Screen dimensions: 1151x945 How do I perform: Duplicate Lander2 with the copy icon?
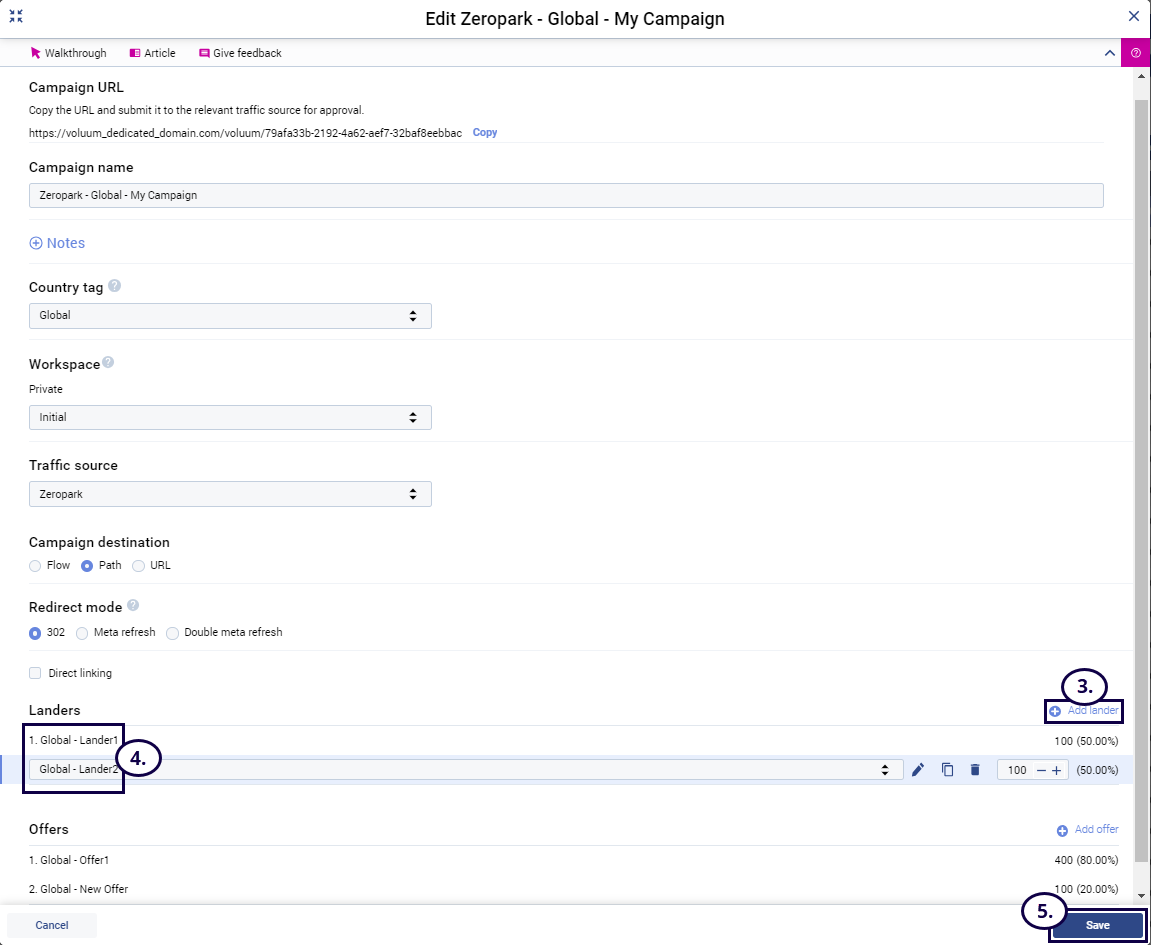(947, 770)
